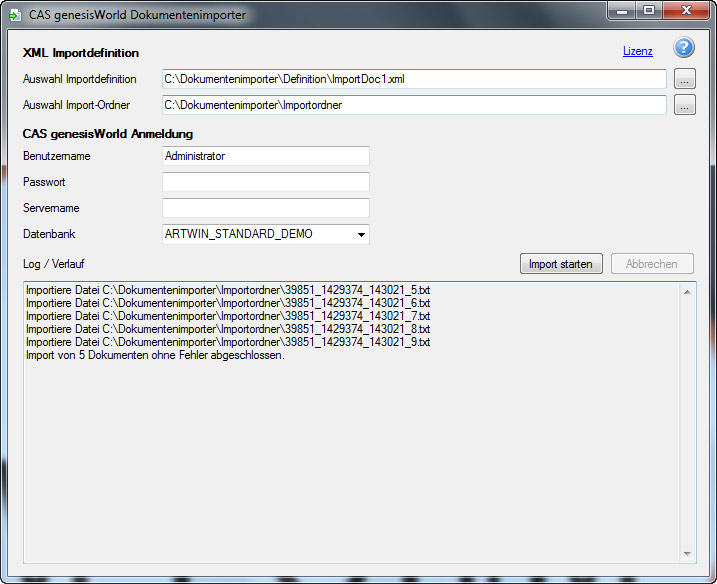
Task: Click the disabled Abbrechen button
Action: [x=652, y=264]
